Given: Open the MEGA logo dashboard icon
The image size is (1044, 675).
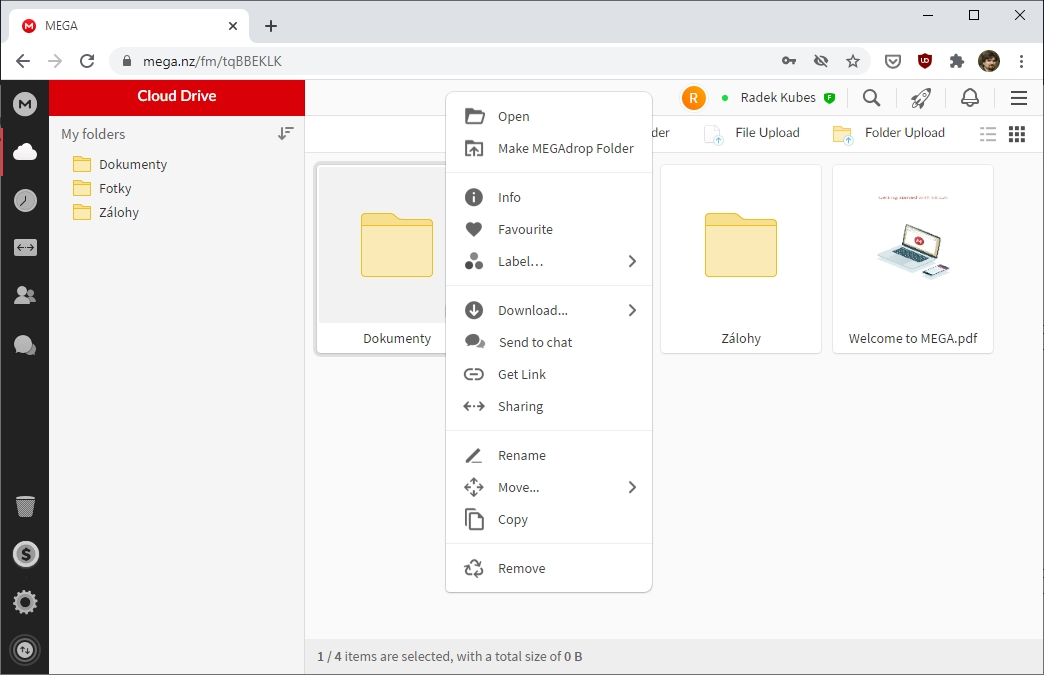Looking at the screenshot, I should pyautogui.click(x=25, y=104).
